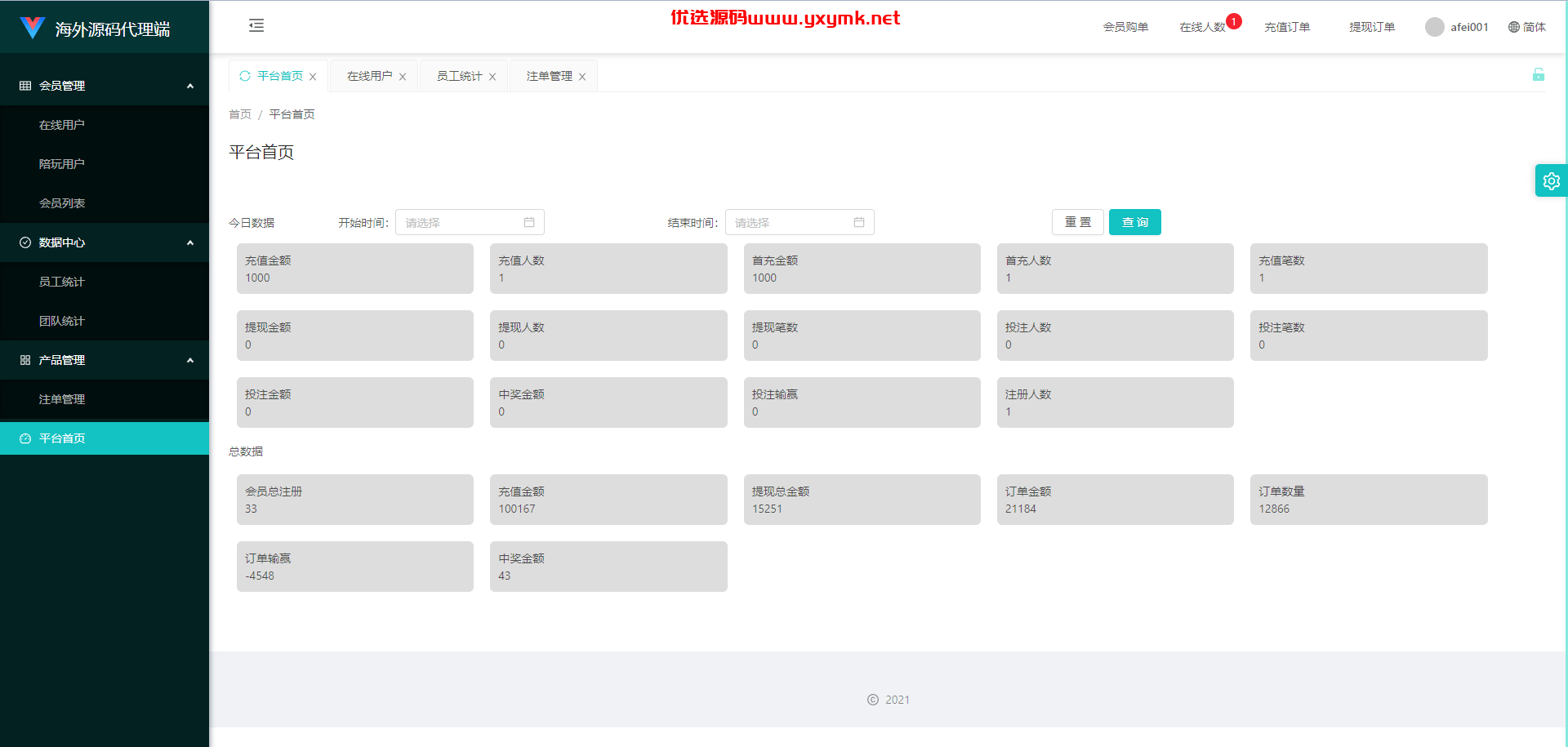Close the 在线用户 tab

point(403,77)
